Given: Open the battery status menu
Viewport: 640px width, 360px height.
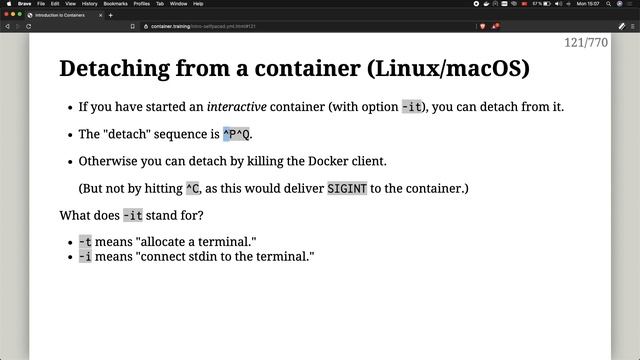Looking at the screenshot, I should click(x=541, y=4).
